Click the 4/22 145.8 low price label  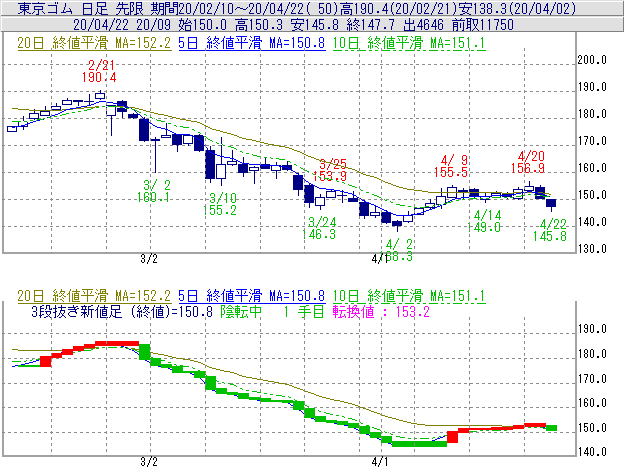(x=550, y=230)
